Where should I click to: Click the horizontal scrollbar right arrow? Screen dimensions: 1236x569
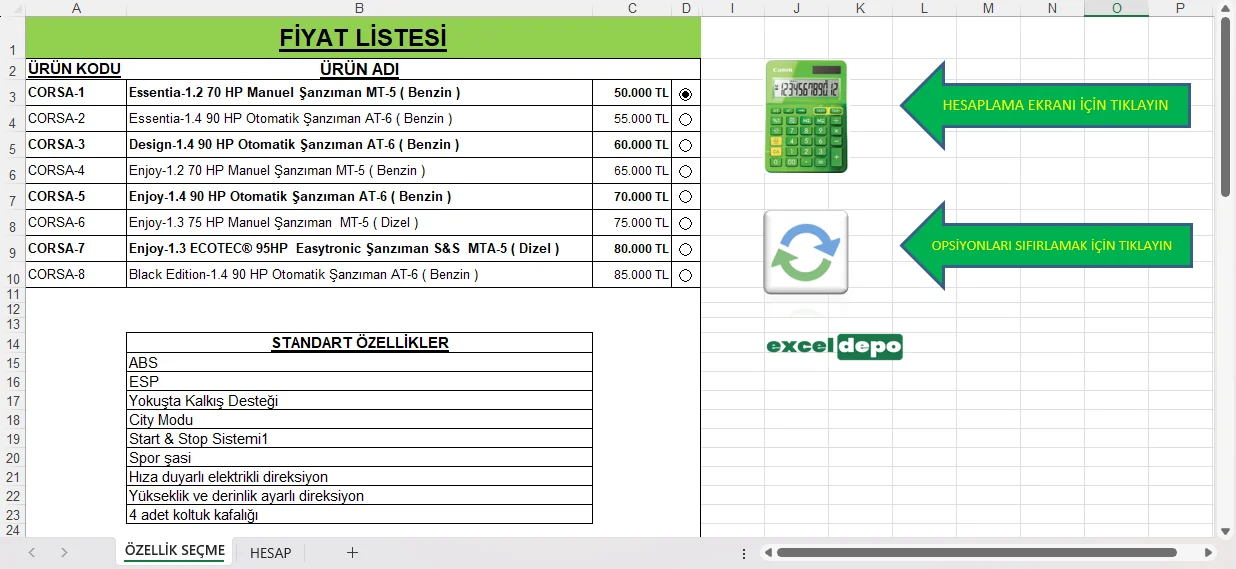(x=1209, y=552)
